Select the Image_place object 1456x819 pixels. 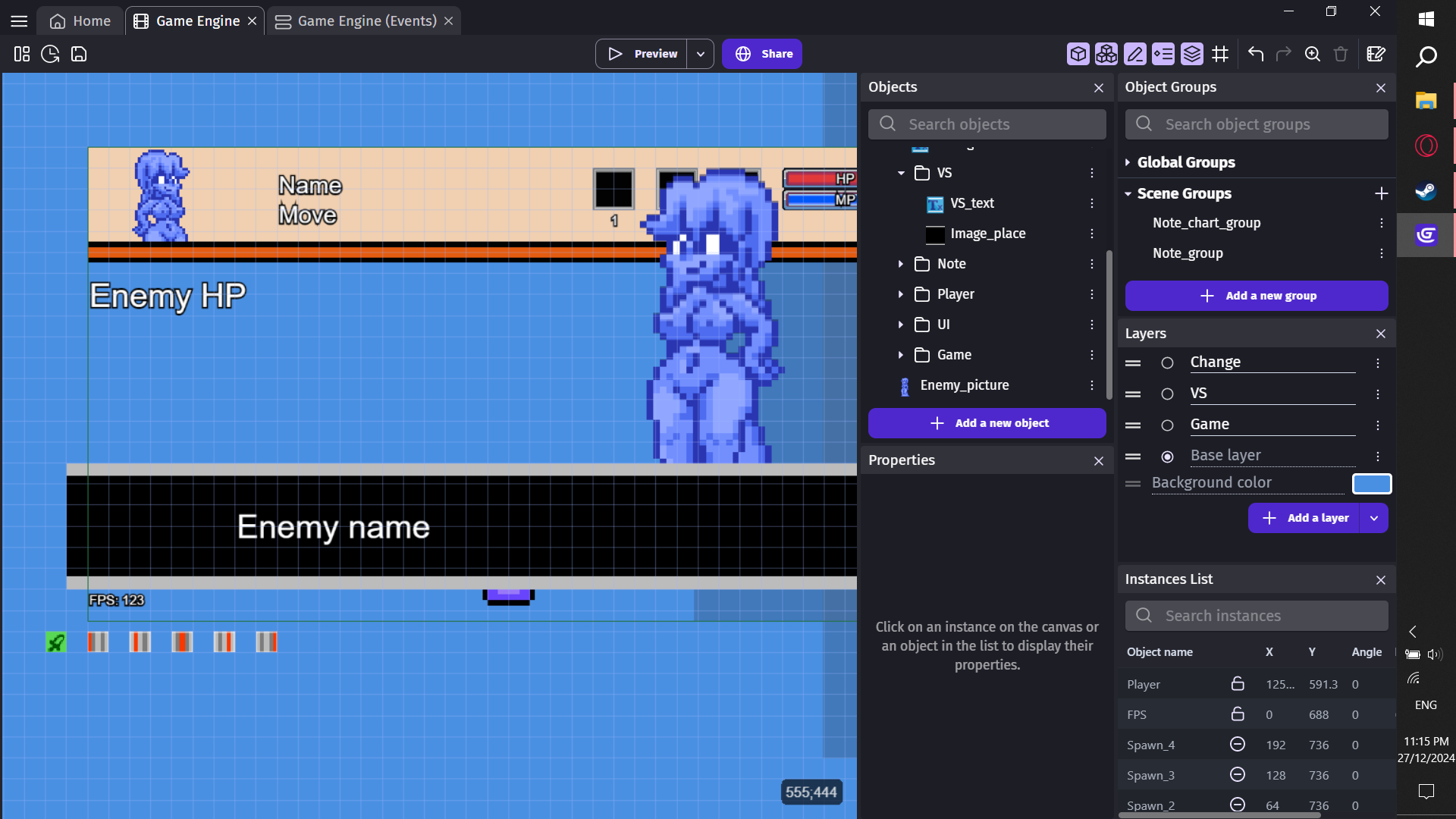click(x=988, y=234)
